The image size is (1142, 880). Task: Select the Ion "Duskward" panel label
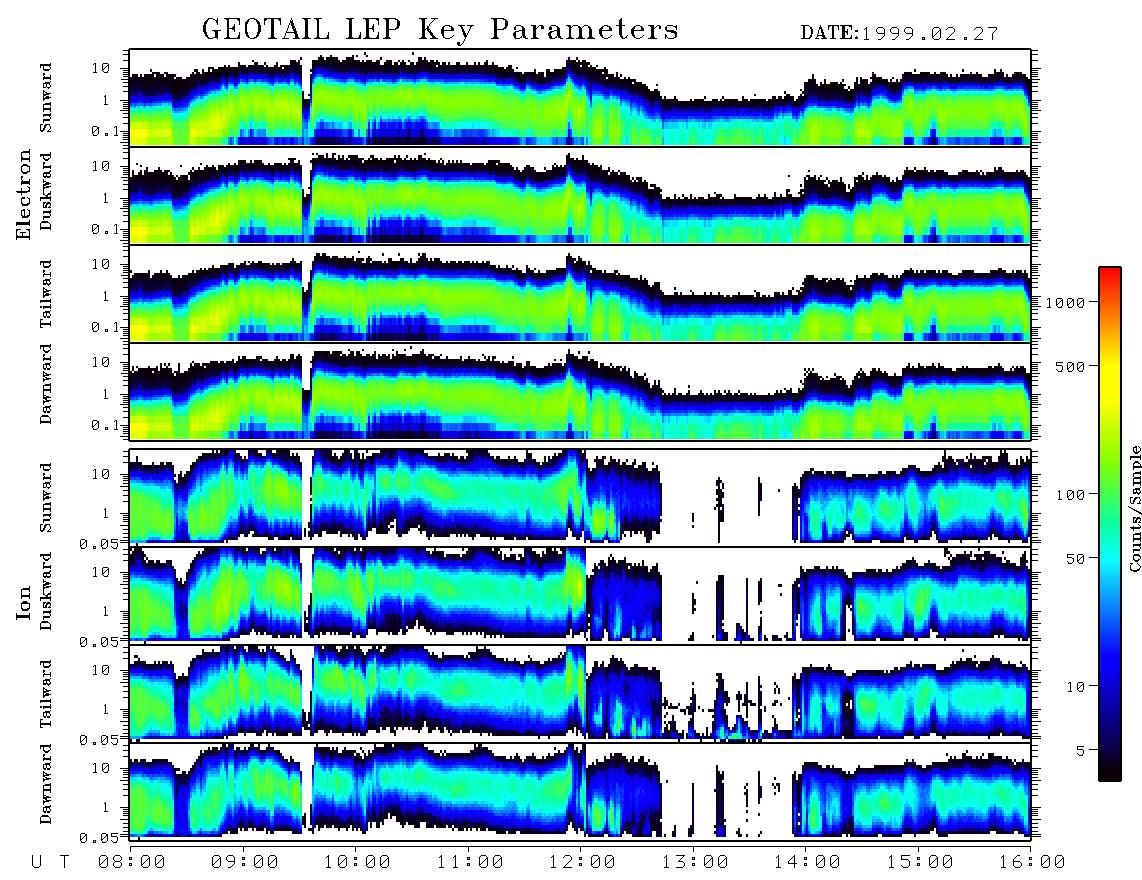(46, 591)
